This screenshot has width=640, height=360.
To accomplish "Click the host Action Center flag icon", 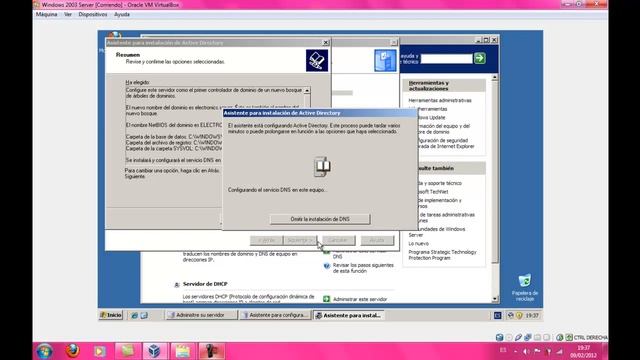I will tap(537, 351).
